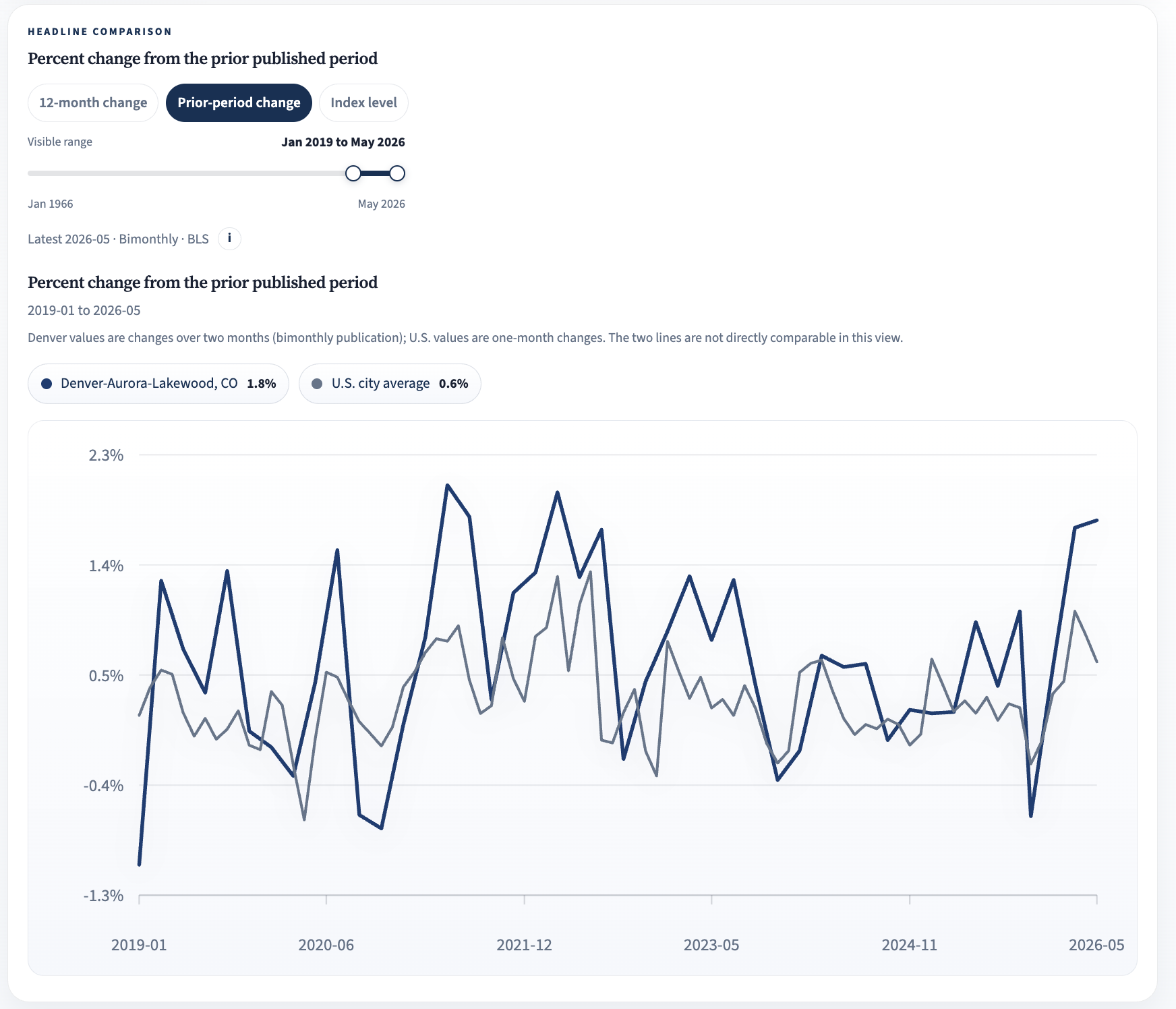Click the 2019-01 x-axis tick label
The image size is (1176, 1009).
[139, 945]
